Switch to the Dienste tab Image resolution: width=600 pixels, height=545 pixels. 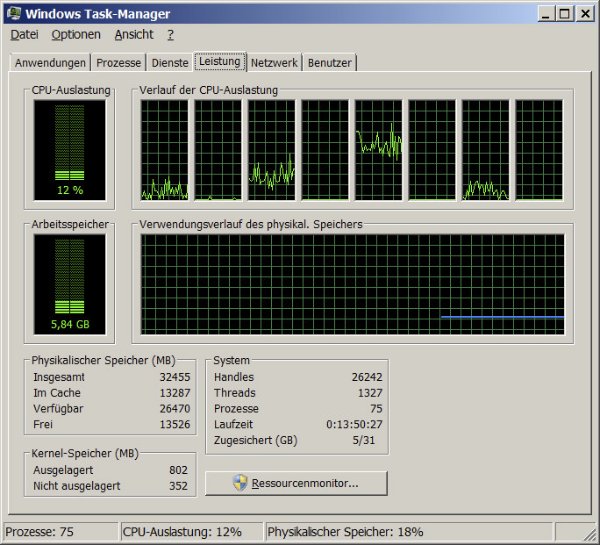pos(169,63)
